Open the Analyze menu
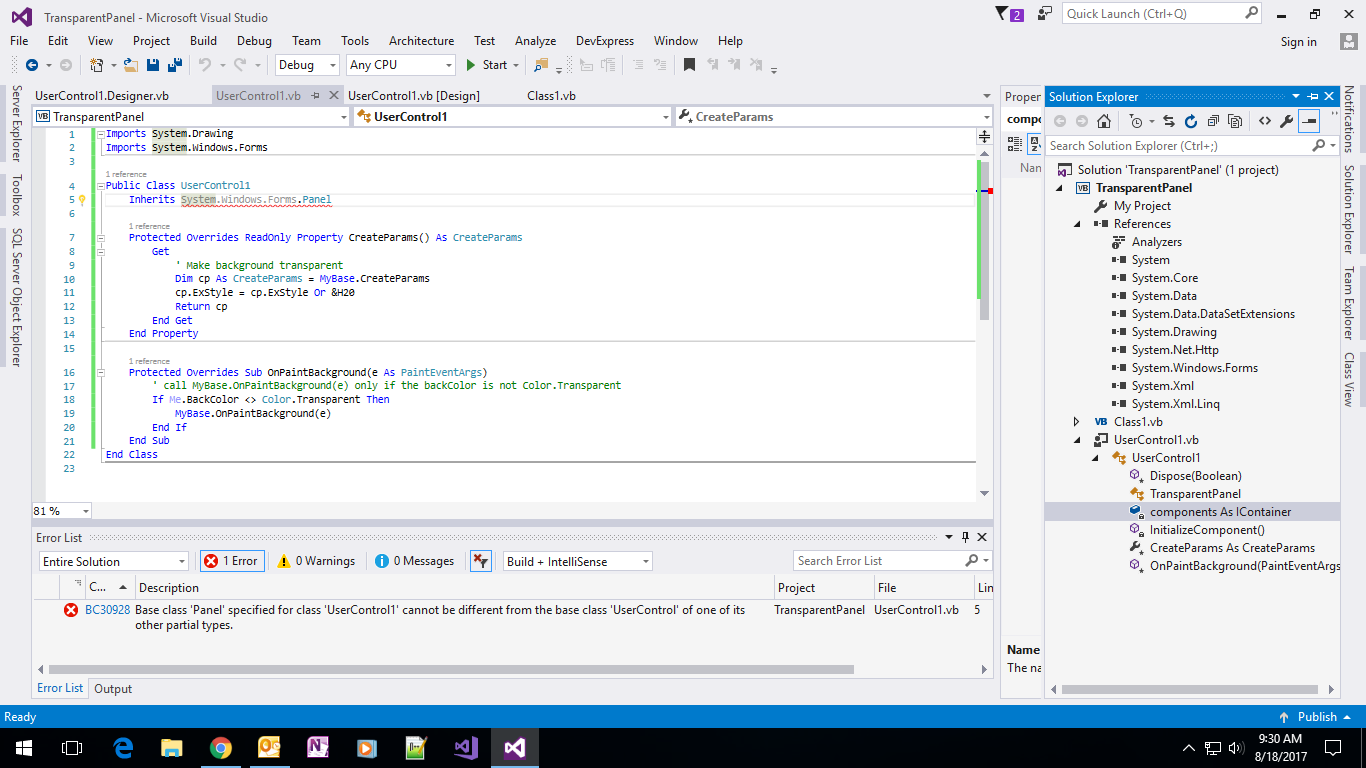 coord(535,41)
